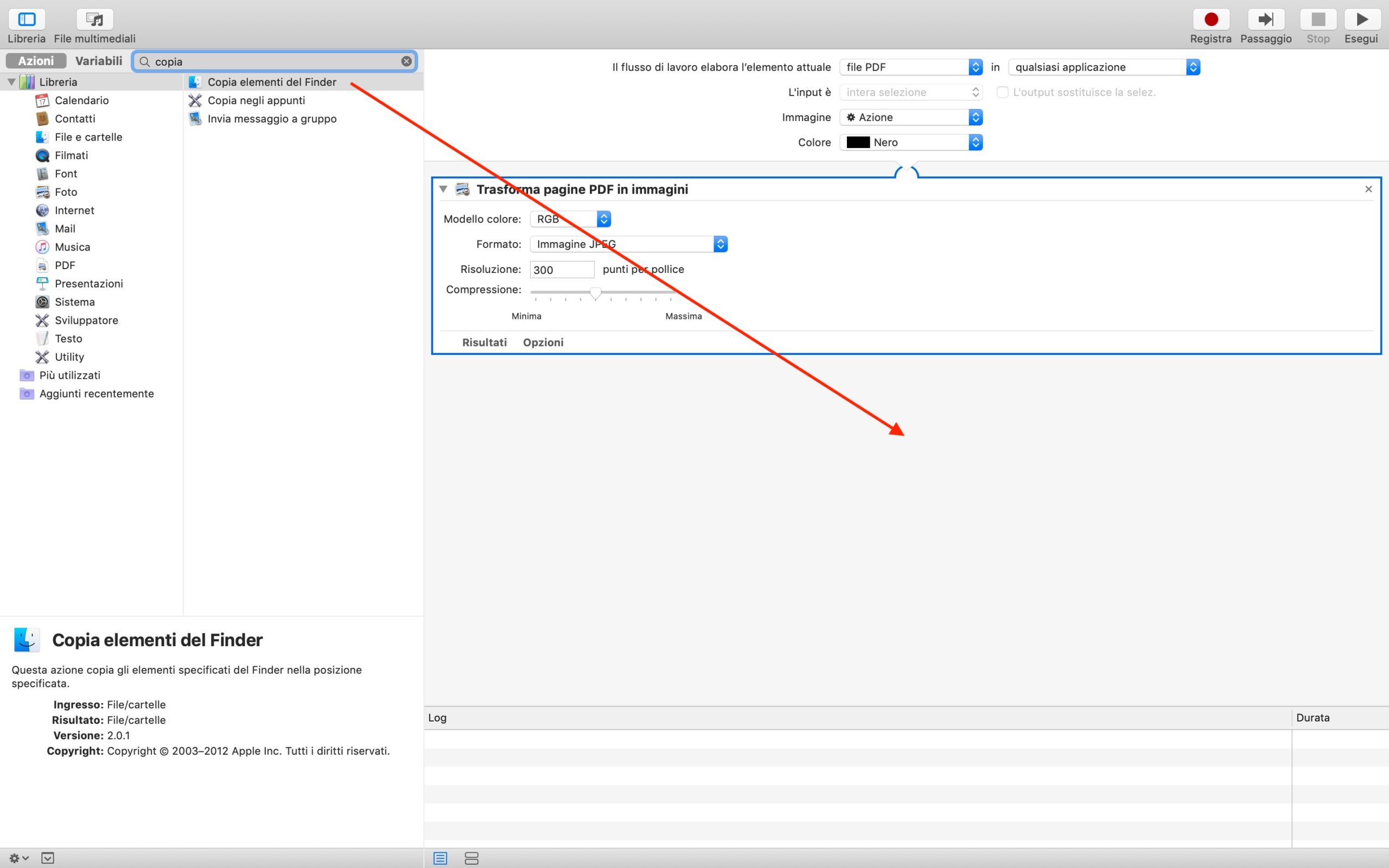The height and width of the screenshot is (868, 1389).
Task: Show Risultati of the action
Action: point(484,342)
